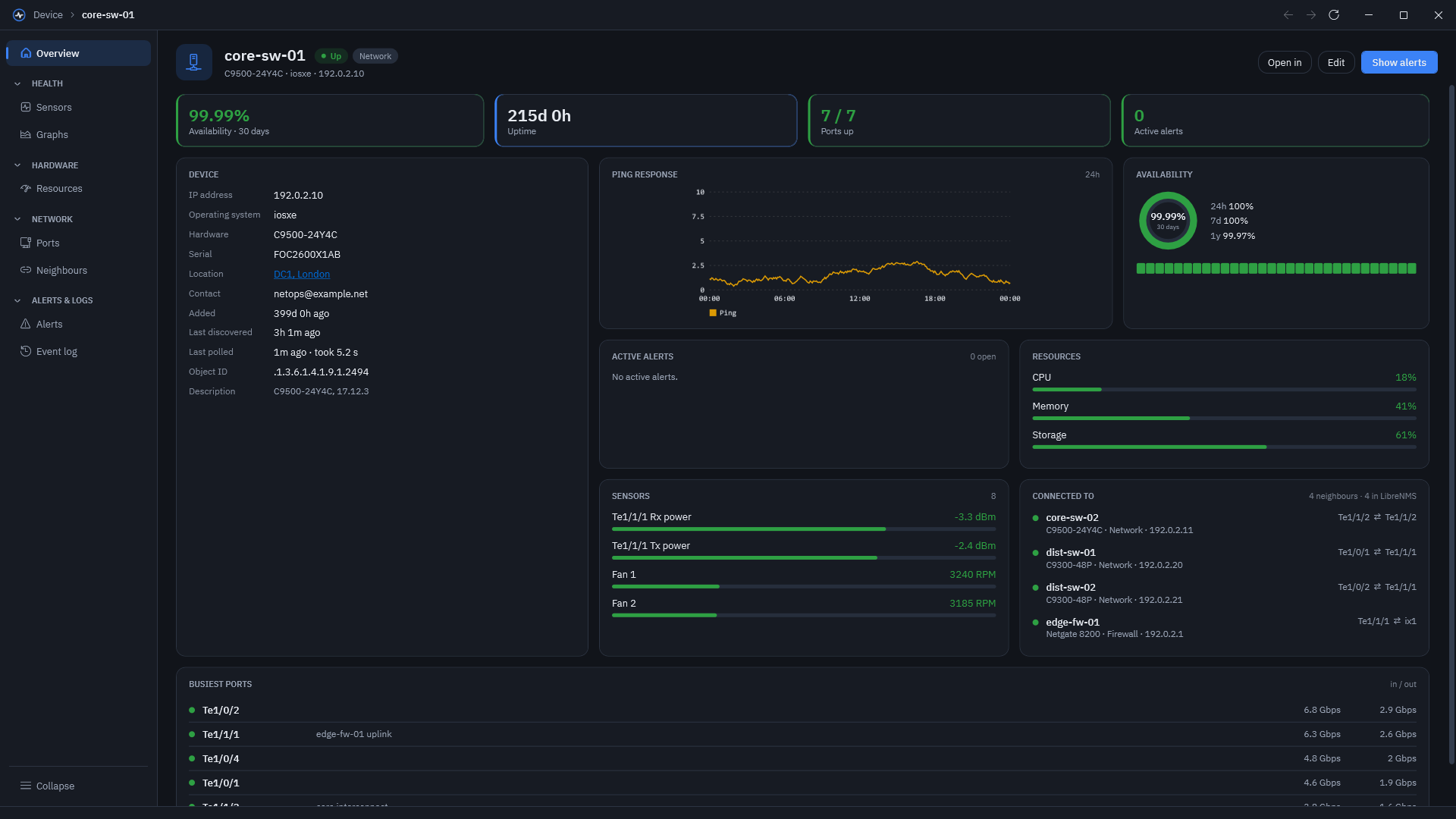Image resolution: width=1456 pixels, height=819 pixels.
Task: Select busiest port Te1/0/4 row
Action: click(802, 758)
